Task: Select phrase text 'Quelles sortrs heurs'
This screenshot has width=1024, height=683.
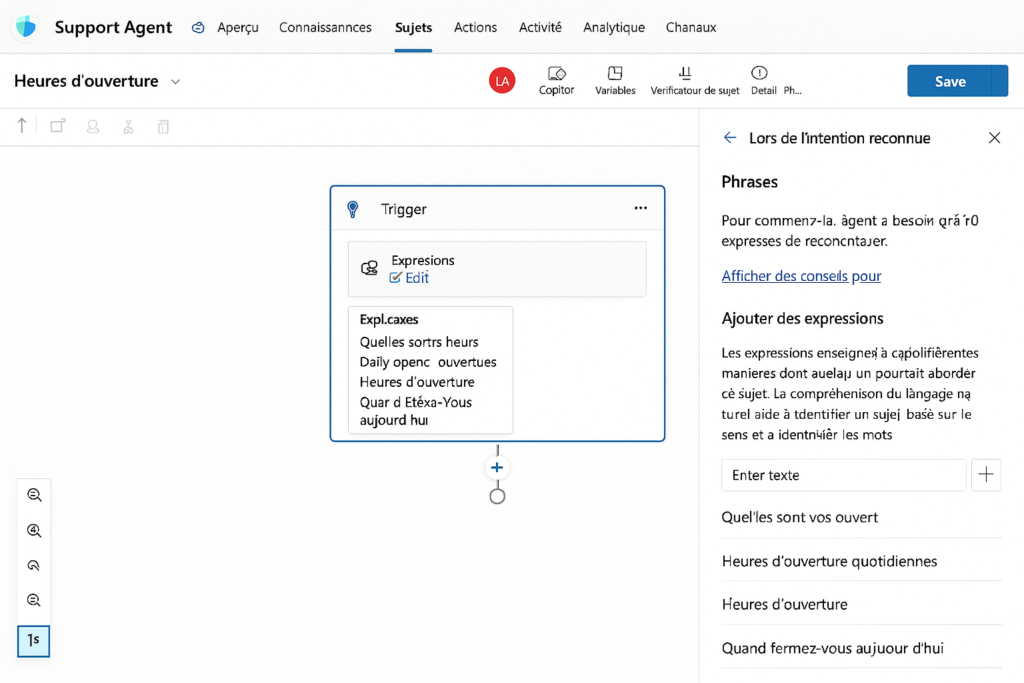Action: pos(419,342)
